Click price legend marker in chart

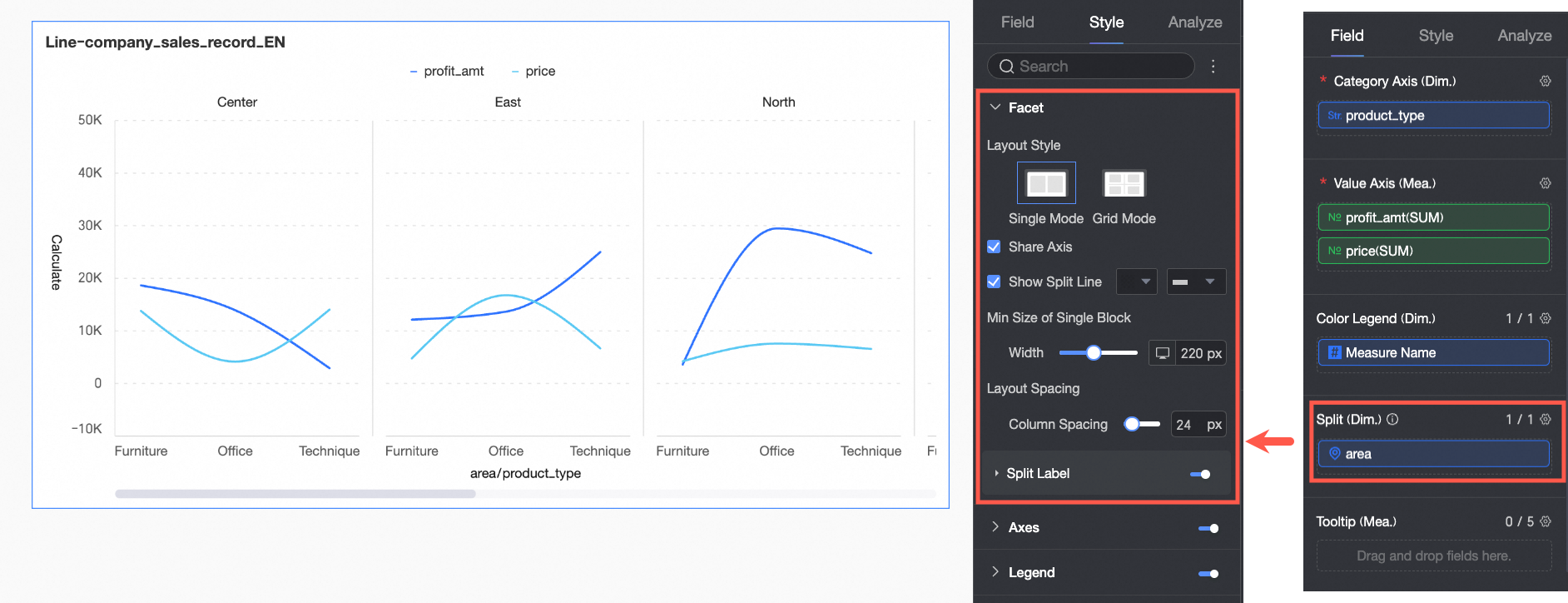pos(515,72)
